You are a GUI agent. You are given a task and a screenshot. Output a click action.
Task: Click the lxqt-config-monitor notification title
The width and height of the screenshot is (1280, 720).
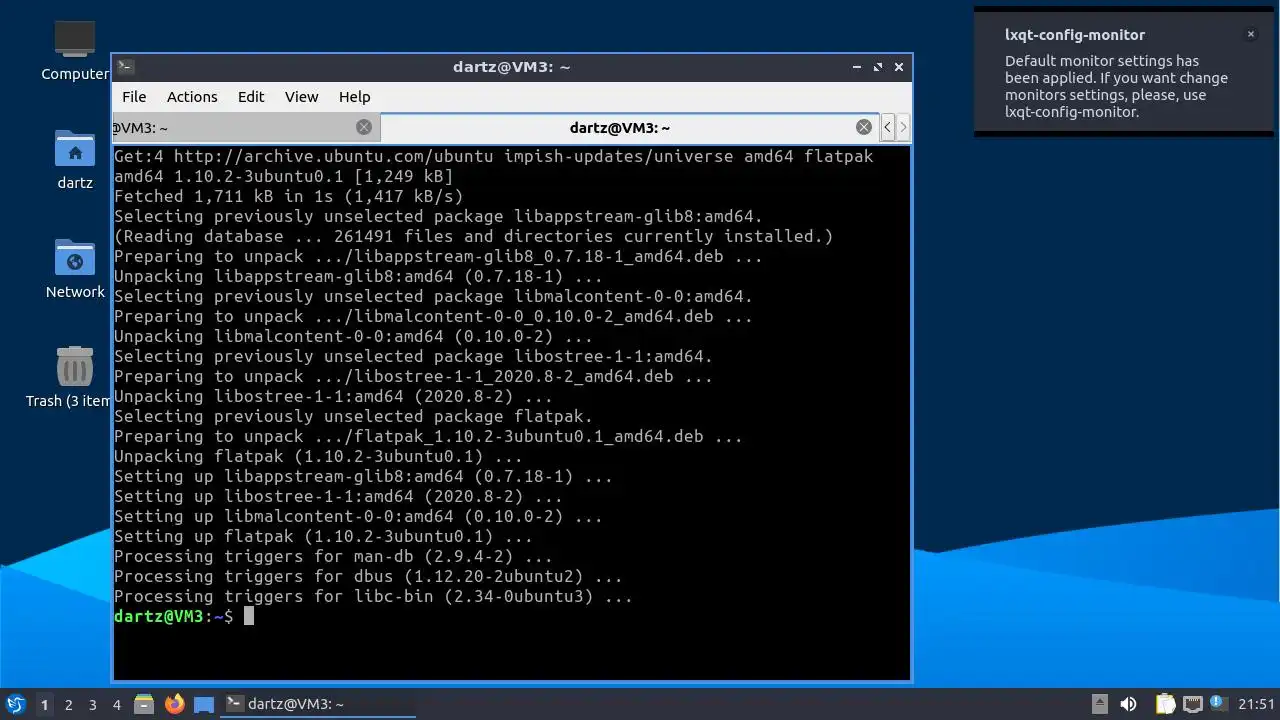pyautogui.click(x=1075, y=35)
